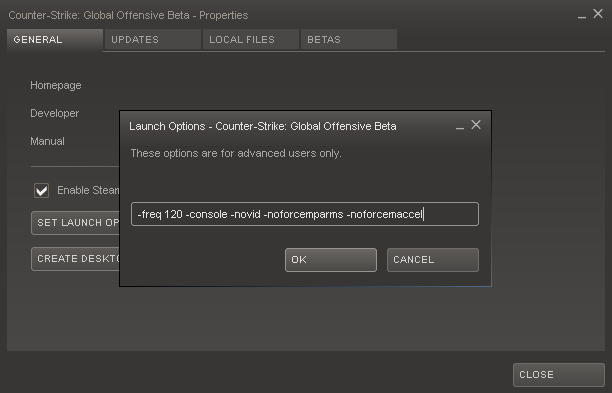Open the LOCAL FILES tab
This screenshot has width=612, height=393.
(x=251, y=39)
